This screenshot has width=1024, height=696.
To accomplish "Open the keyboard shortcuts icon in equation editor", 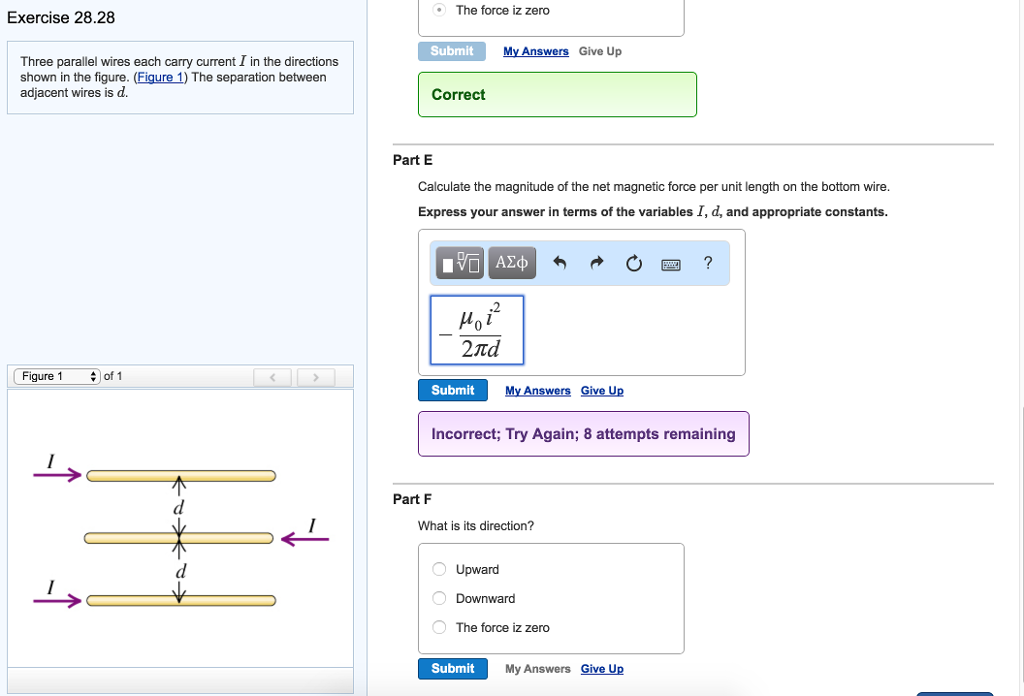I will (670, 262).
